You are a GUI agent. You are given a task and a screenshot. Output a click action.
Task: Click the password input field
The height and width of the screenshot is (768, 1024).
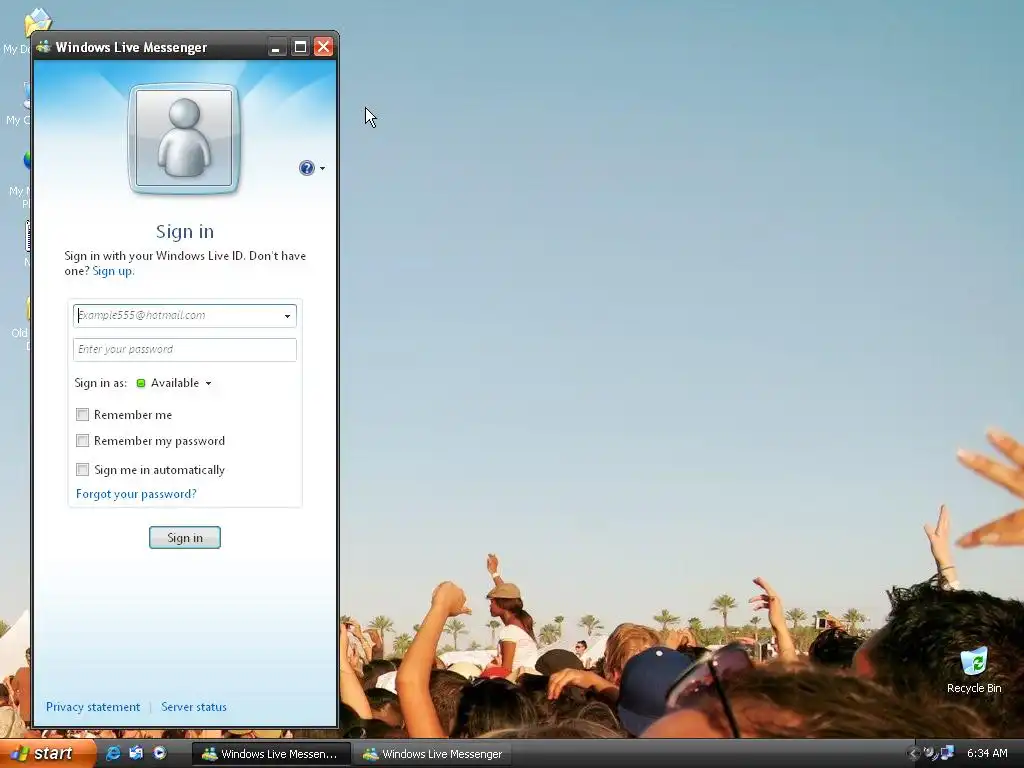click(x=185, y=349)
